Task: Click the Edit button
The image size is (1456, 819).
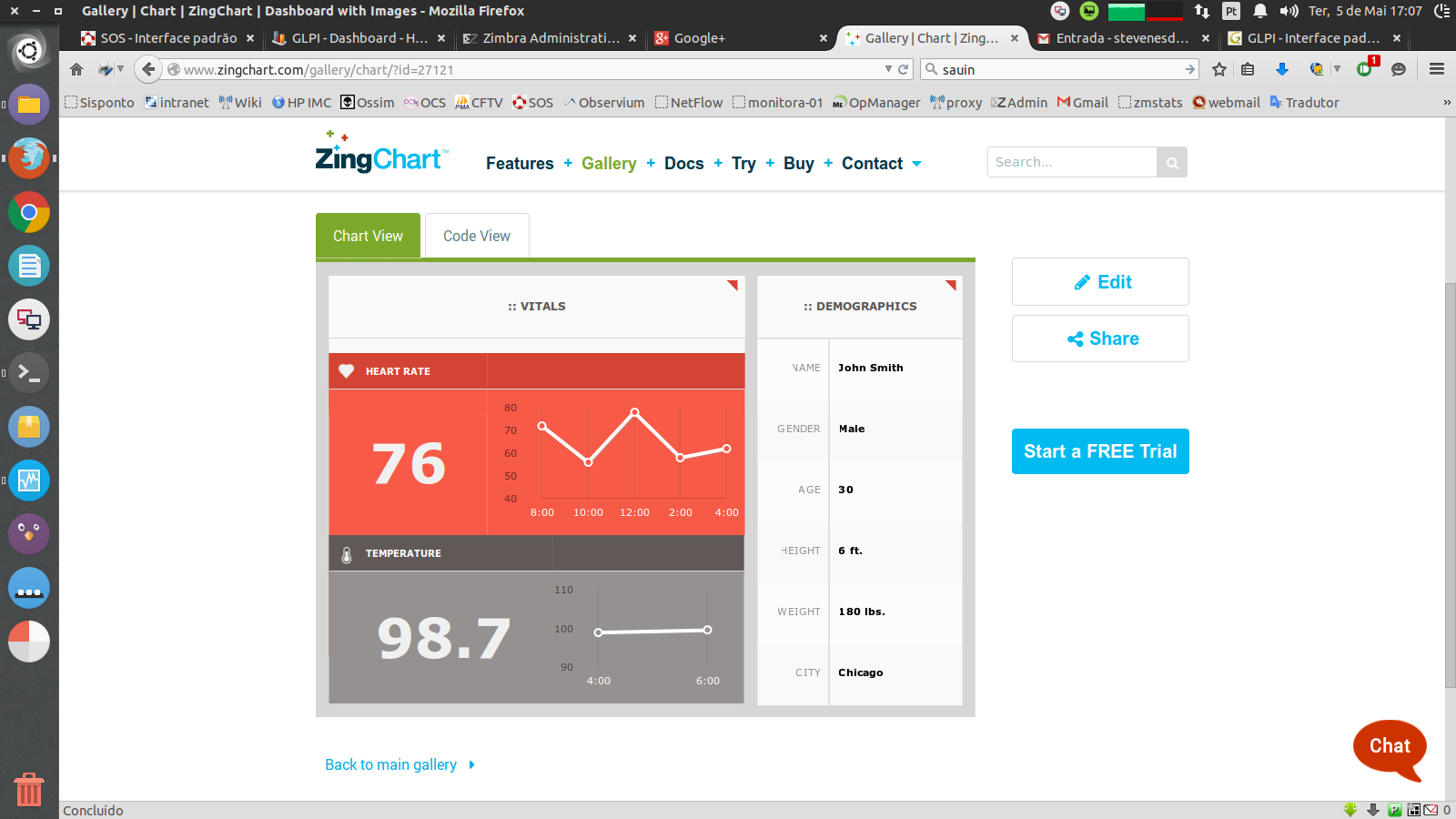Action: click(1100, 282)
